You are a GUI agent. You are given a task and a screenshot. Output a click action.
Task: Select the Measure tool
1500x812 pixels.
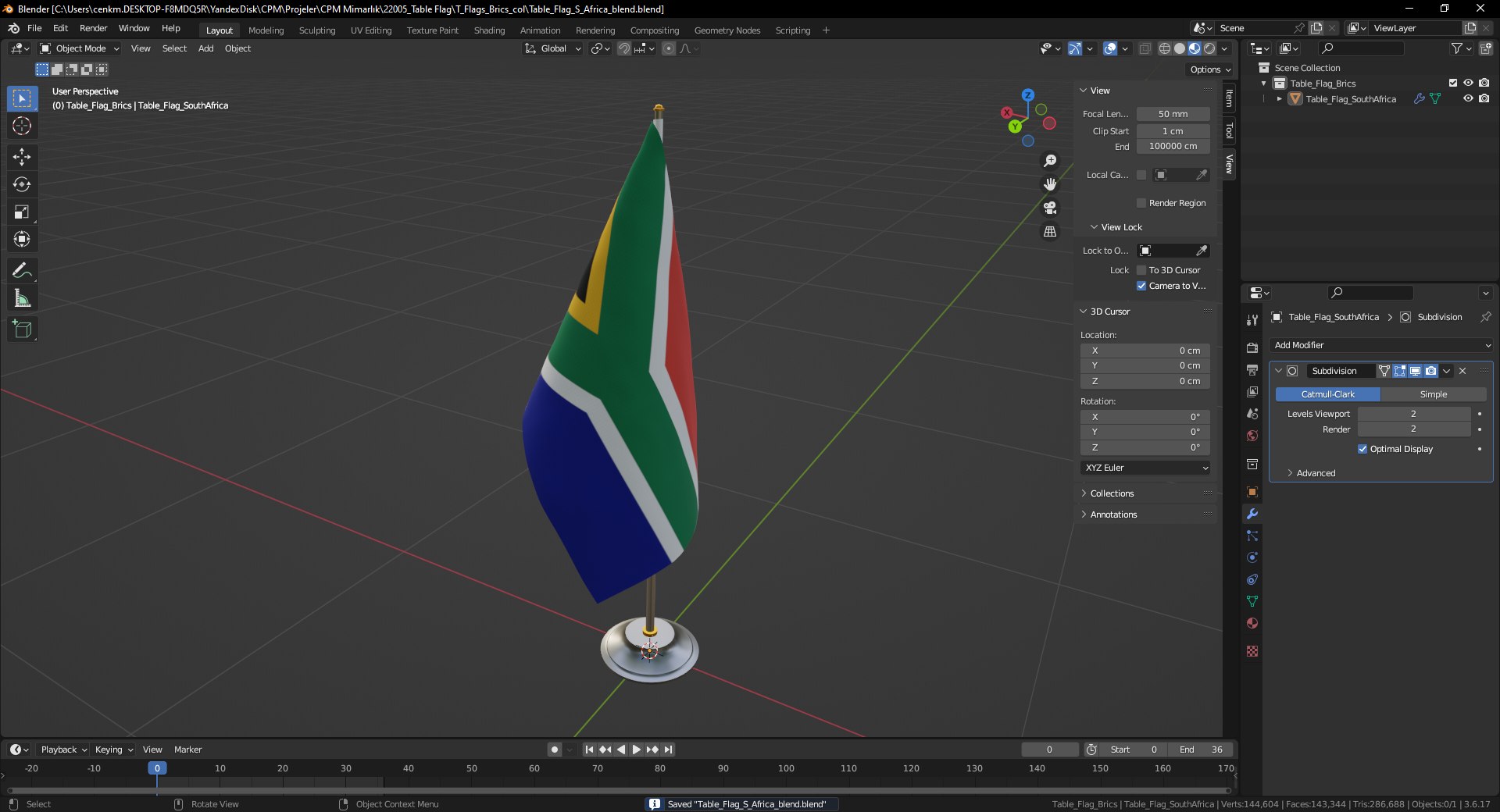tap(22, 298)
